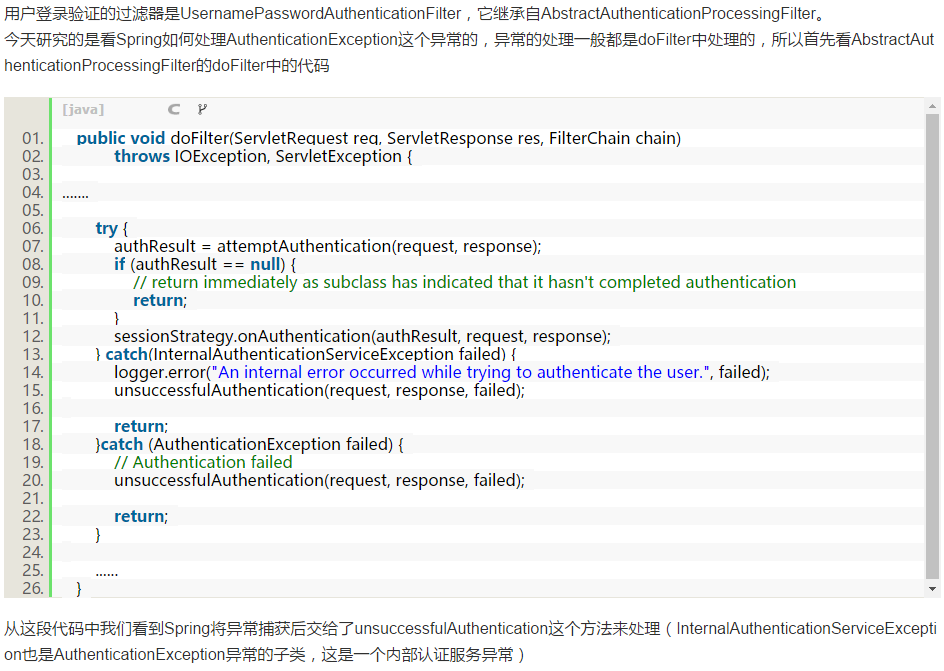Click 'unsuccessfulAuthentication' on line 20
The width and height of the screenshot is (944, 671).
[x=219, y=481]
